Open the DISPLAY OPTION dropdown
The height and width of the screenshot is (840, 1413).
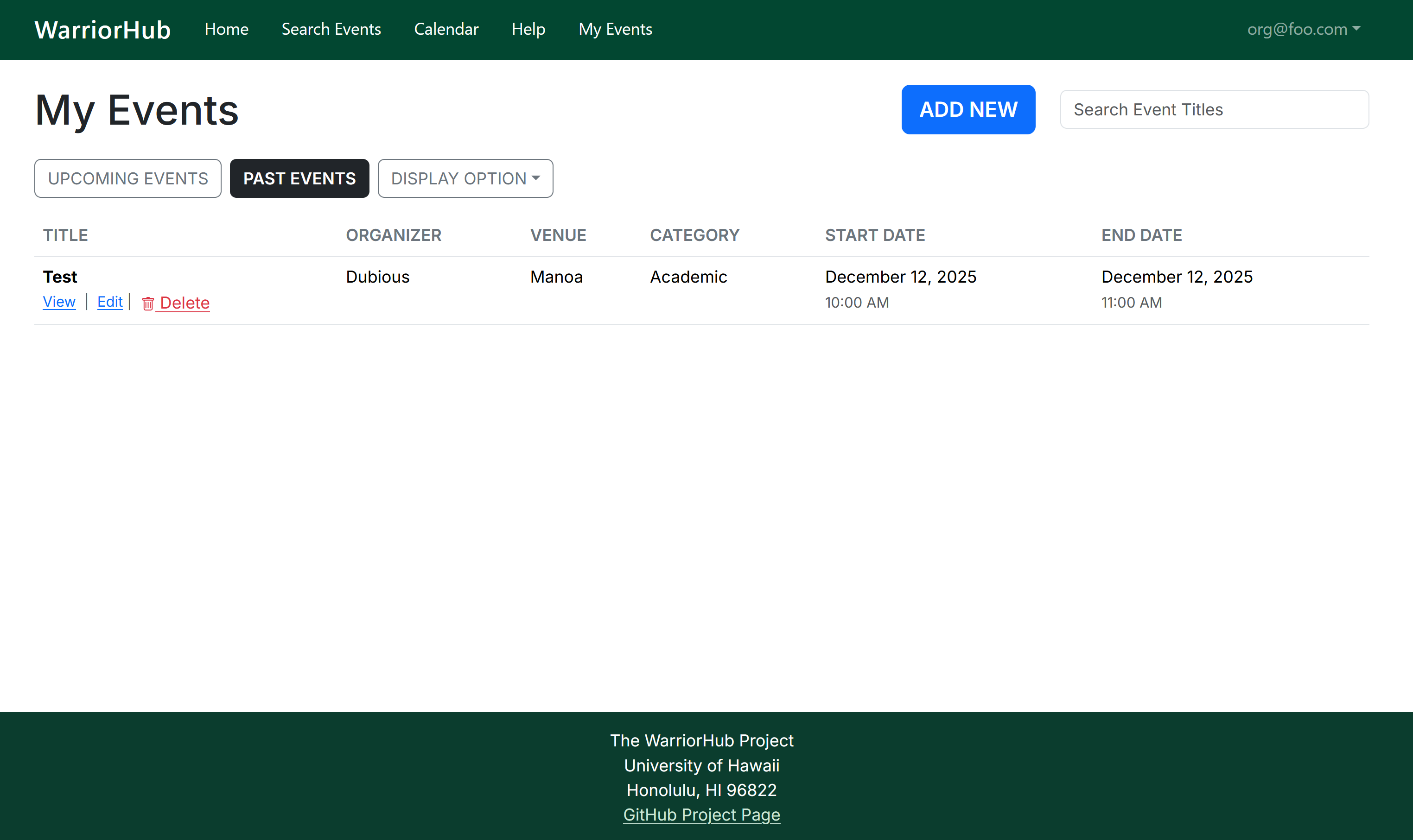click(x=465, y=178)
